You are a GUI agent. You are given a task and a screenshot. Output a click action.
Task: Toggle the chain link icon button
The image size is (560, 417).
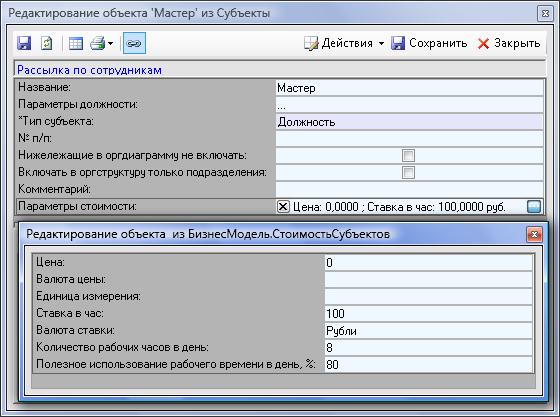tap(134, 43)
